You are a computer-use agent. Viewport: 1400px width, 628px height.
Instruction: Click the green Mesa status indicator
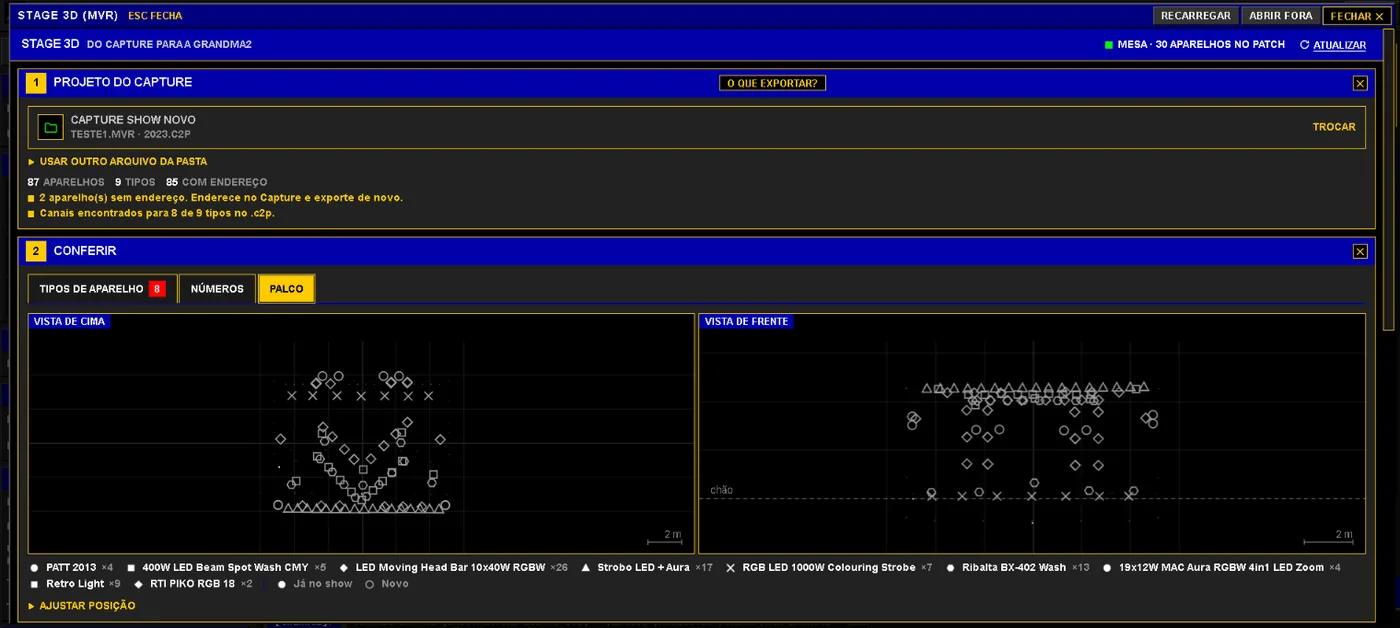[x=1108, y=45]
